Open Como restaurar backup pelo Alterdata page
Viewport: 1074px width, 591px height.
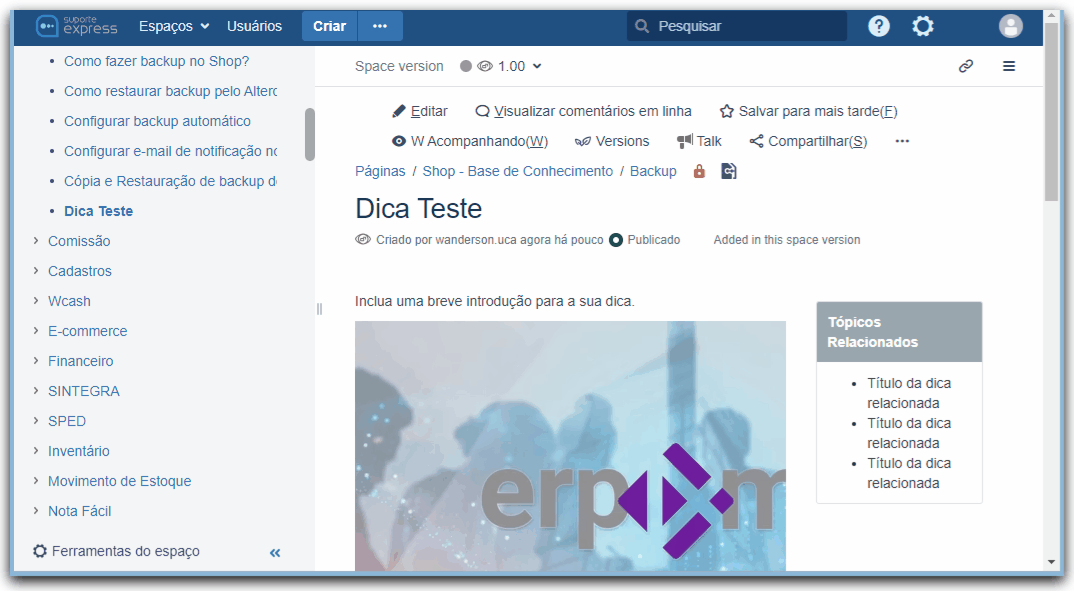171,91
